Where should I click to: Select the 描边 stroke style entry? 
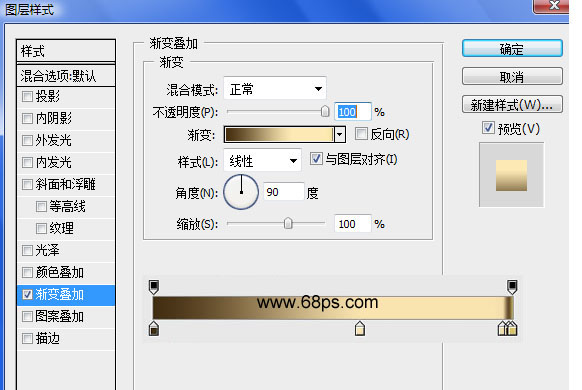click(66, 338)
